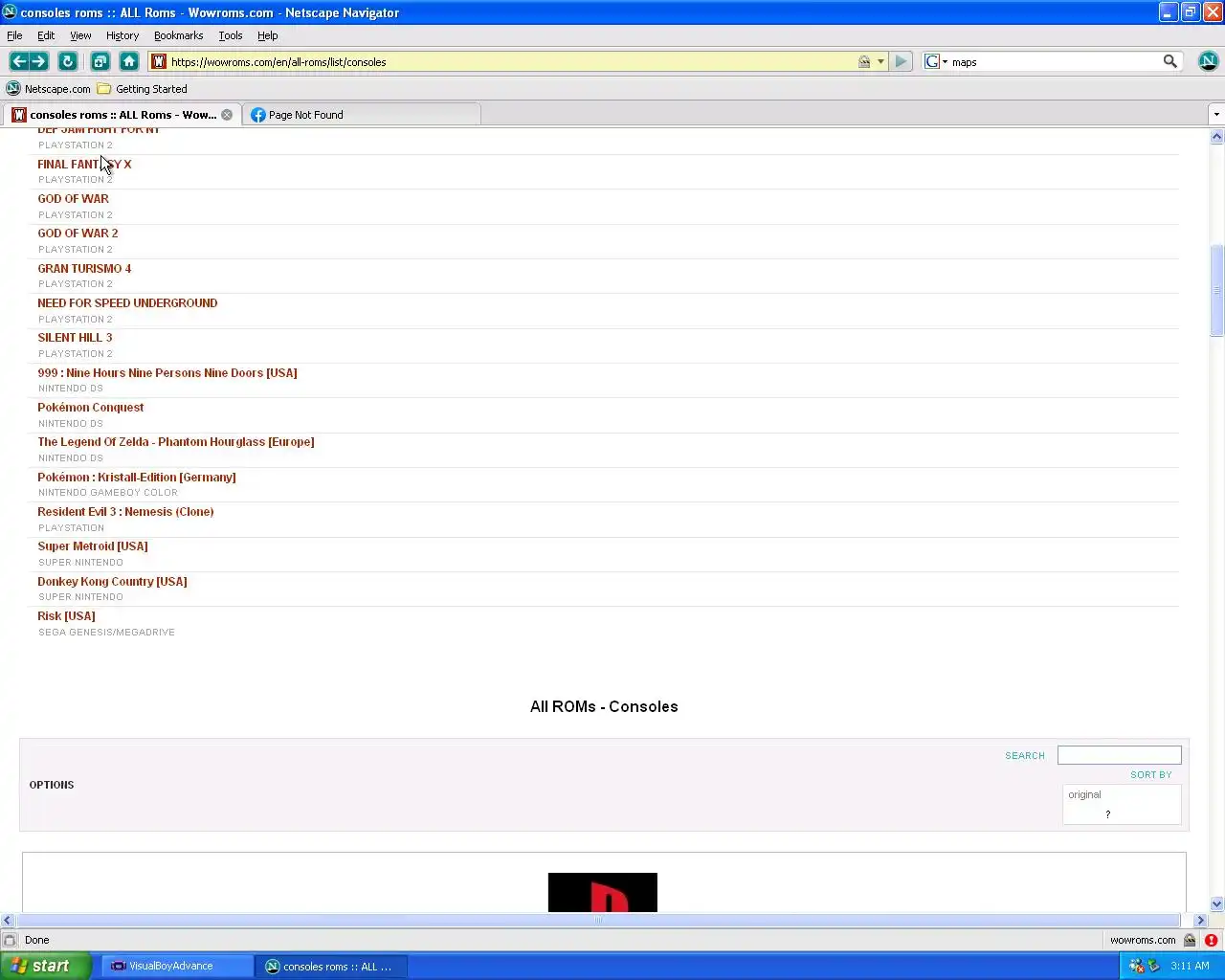Open the Bookmarks menu

point(178,35)
